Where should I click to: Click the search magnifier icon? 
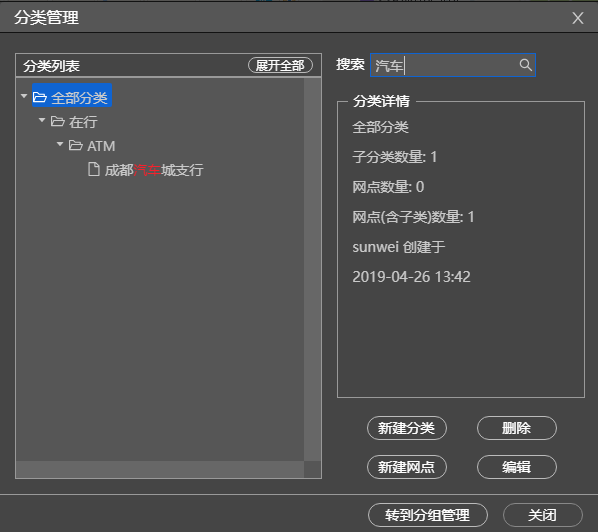click(x=526, y=65)
